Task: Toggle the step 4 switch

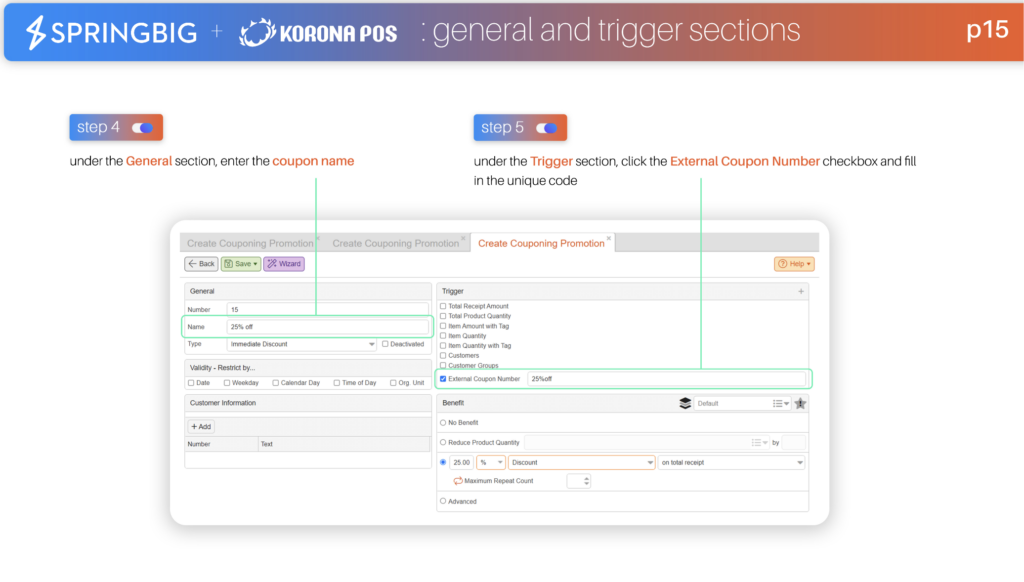Action: tap(142, 127)
